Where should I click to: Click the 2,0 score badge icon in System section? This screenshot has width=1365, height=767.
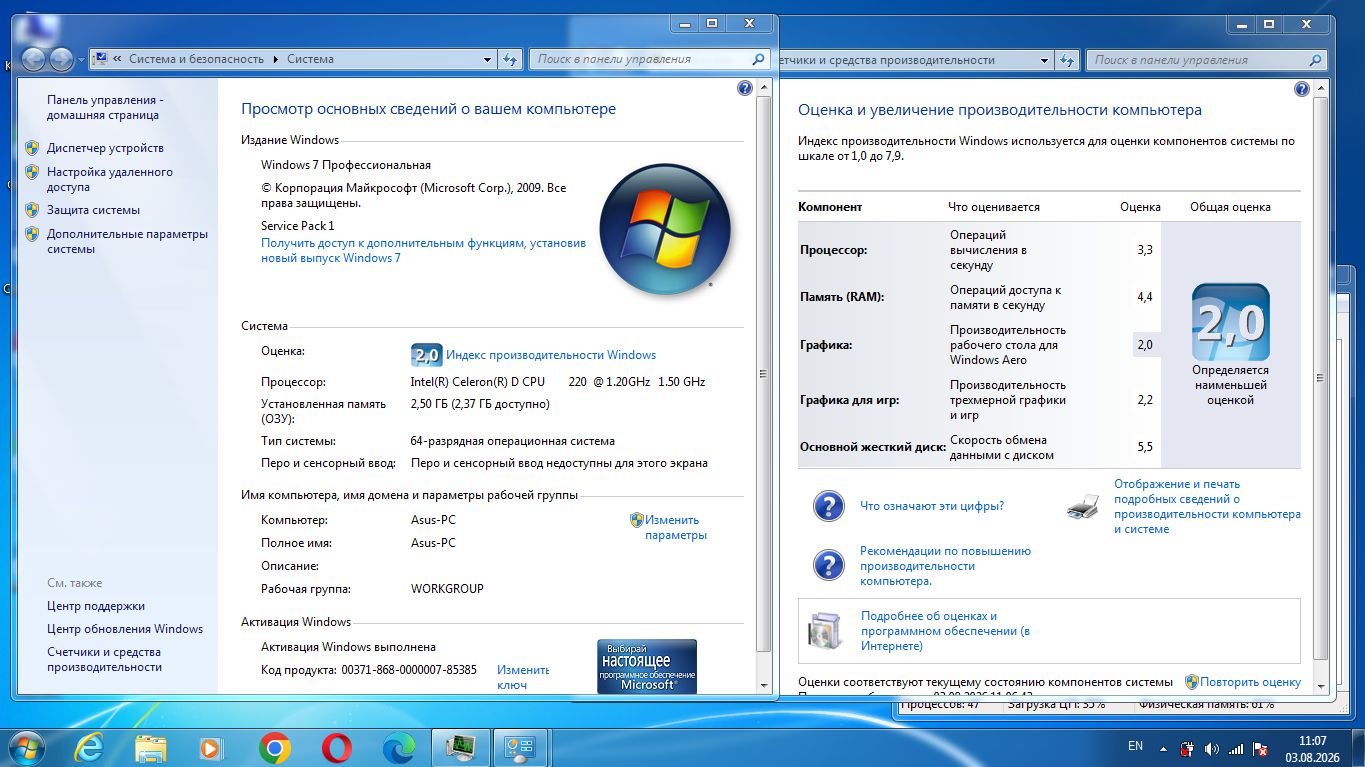426,355
